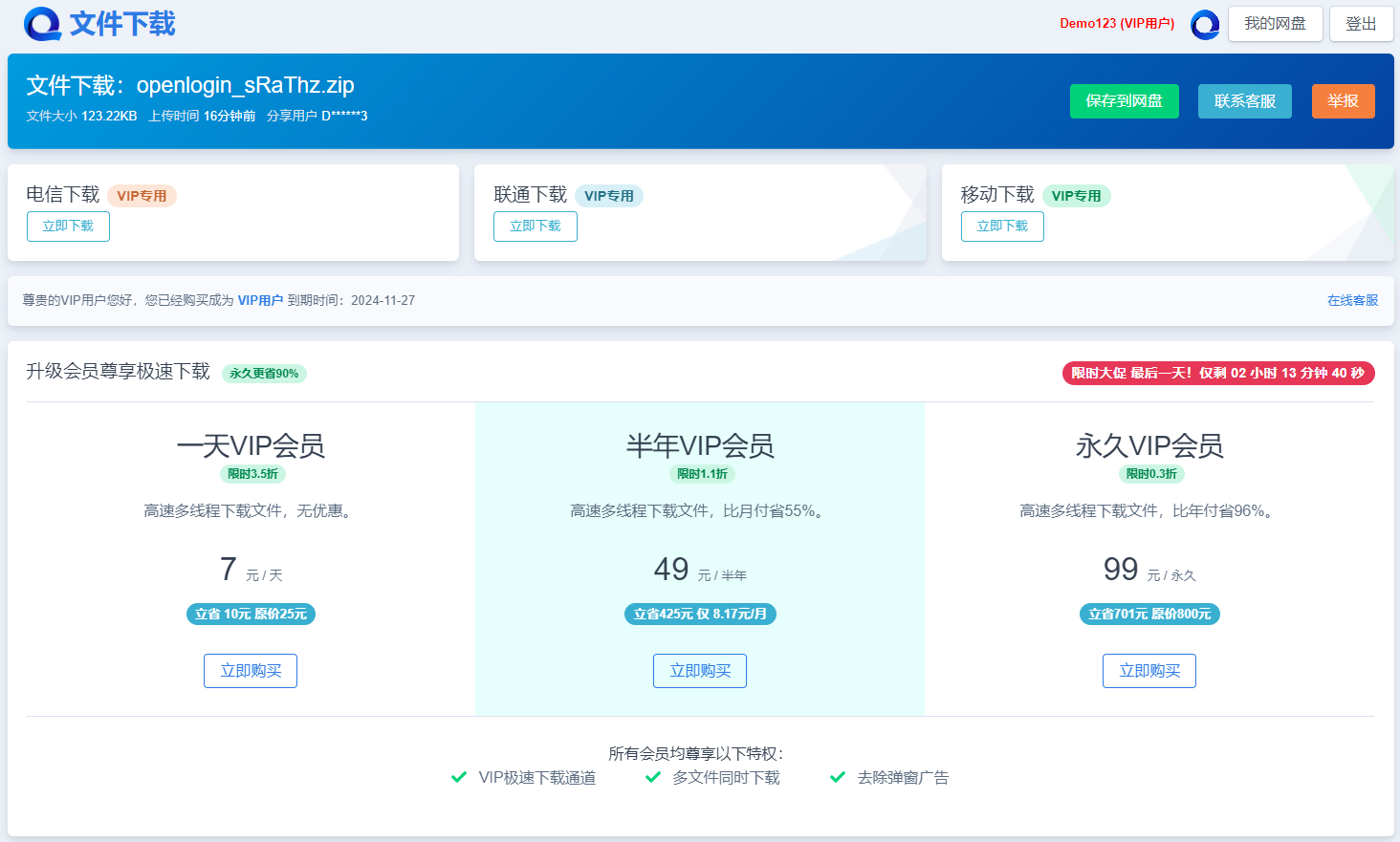
Task: Click the 永久VIP会员 plan heading
Action: coord(1149,445)
